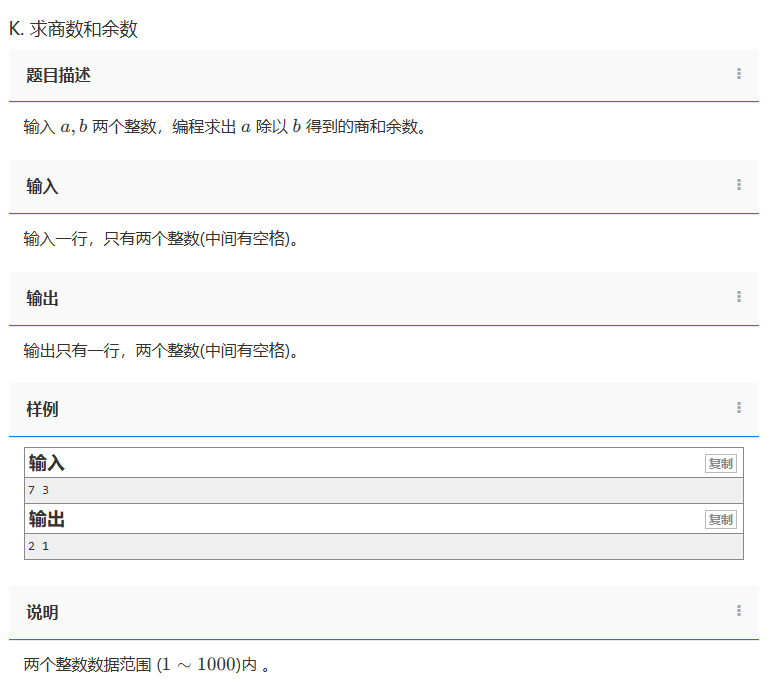Screen dimensions: 773x693
Task: Click the problem title K. 求商数和余数
Action: (x=73, y=29)
